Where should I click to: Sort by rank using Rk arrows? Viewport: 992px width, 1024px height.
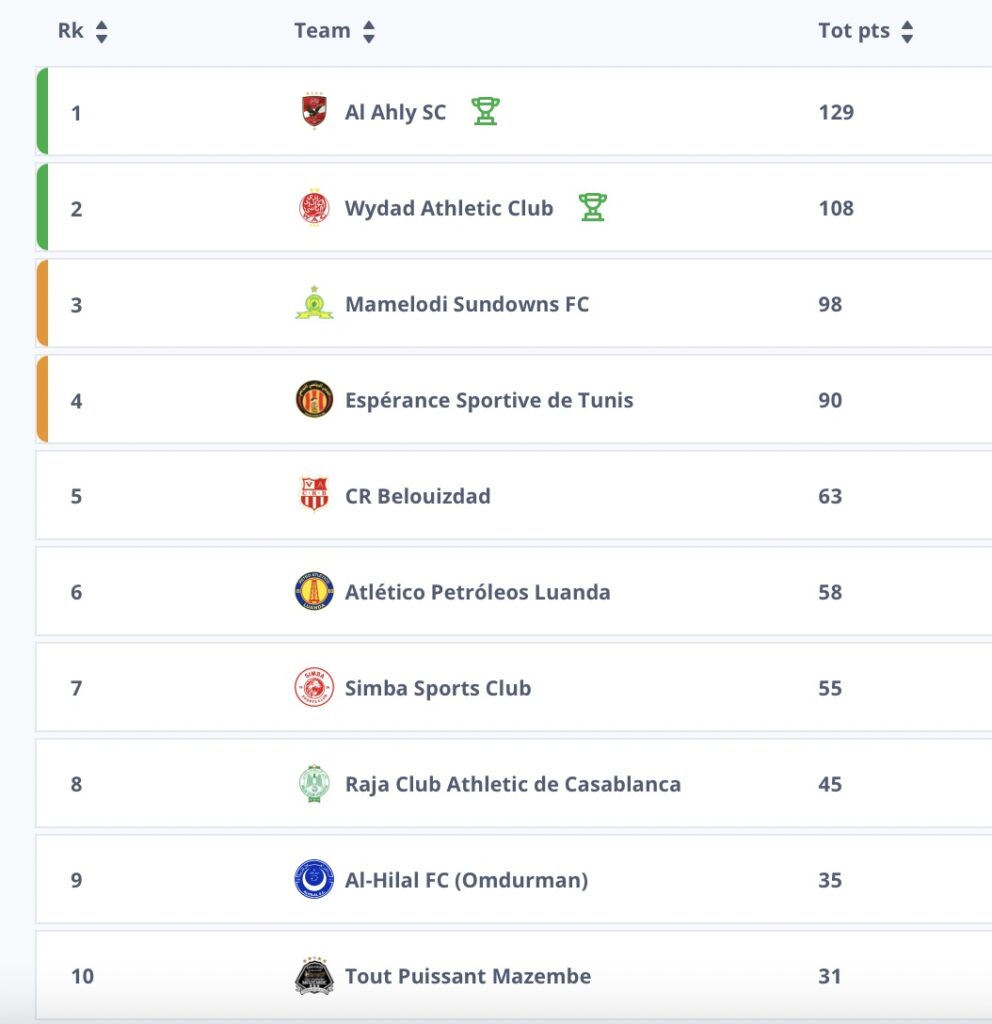[101, 32]
